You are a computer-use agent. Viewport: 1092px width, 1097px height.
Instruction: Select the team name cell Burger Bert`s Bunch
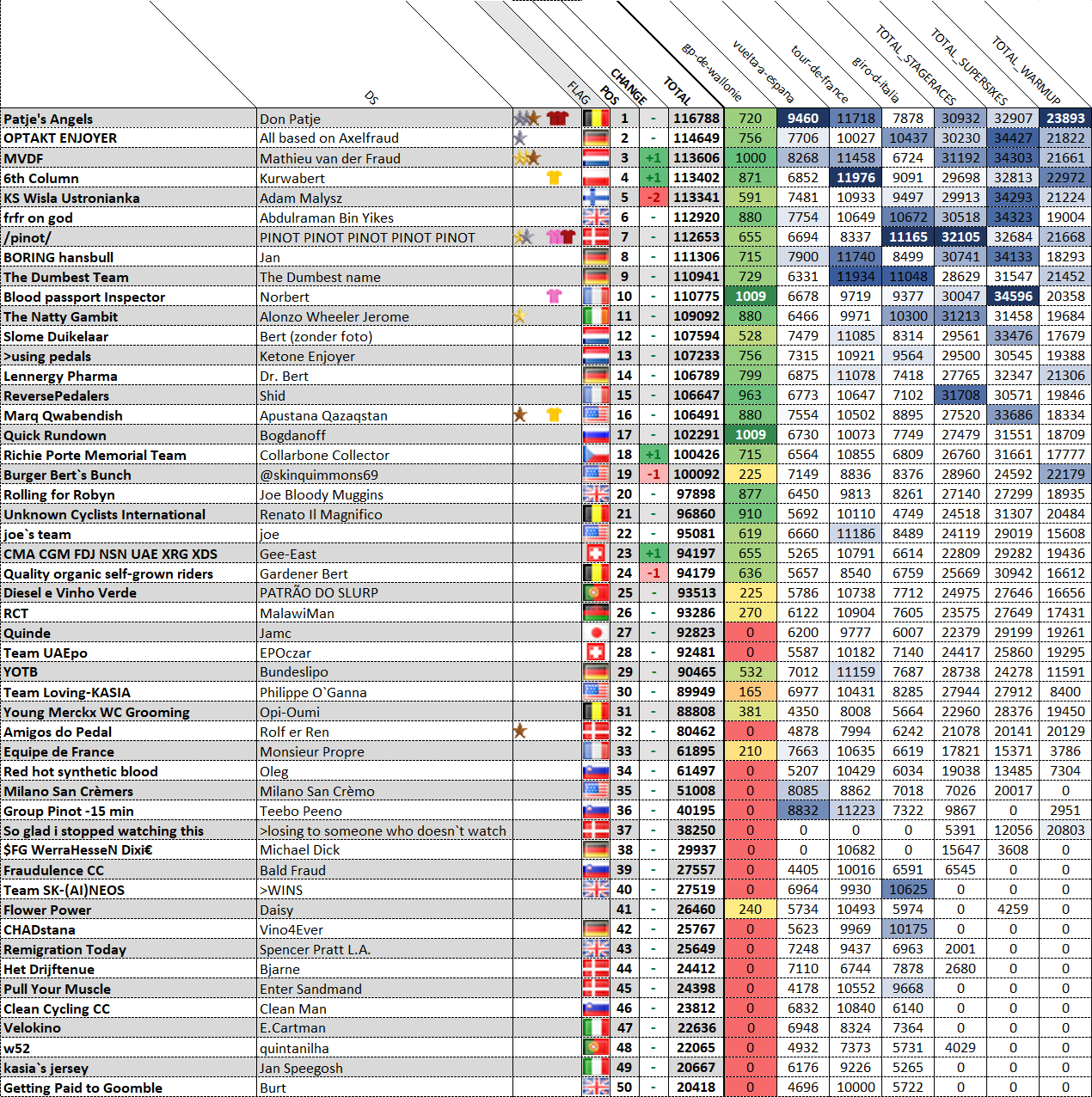[x=129, y=475]
